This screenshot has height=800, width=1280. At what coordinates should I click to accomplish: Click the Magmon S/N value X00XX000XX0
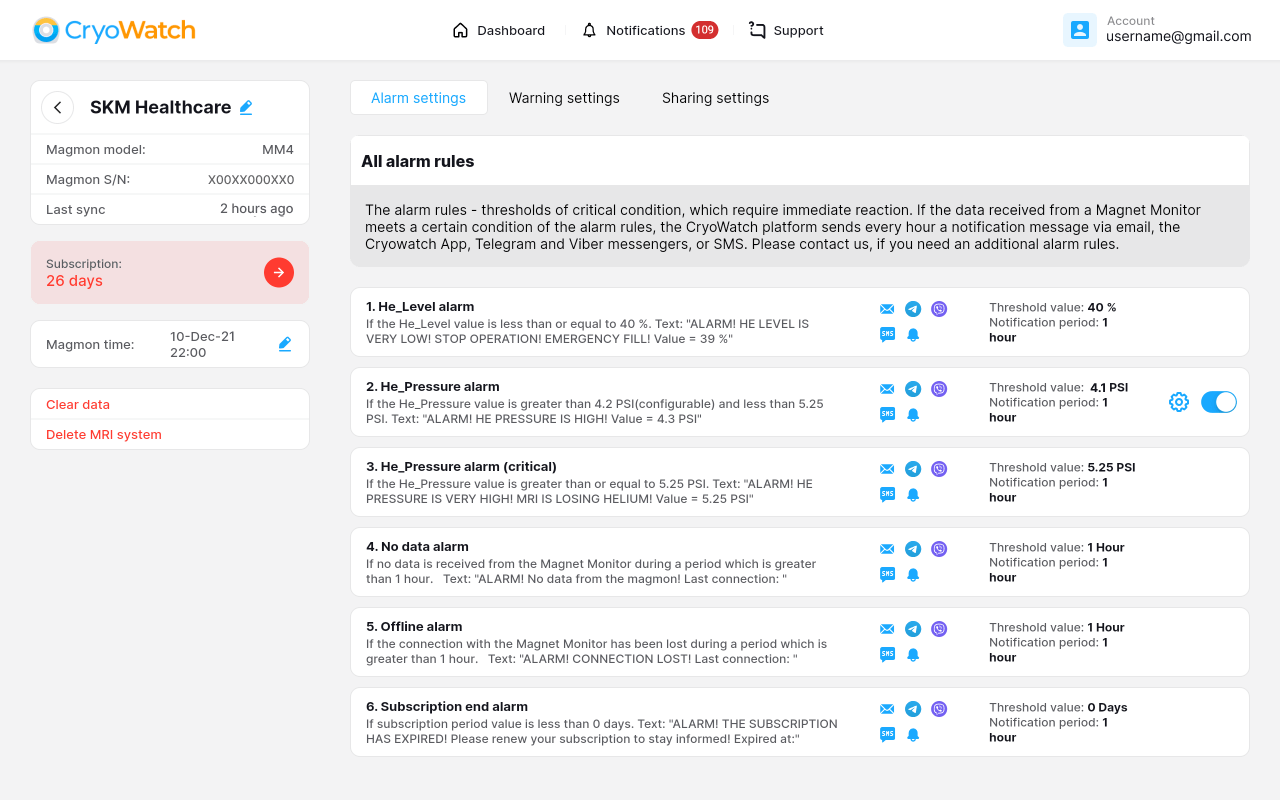coord(251,180)
